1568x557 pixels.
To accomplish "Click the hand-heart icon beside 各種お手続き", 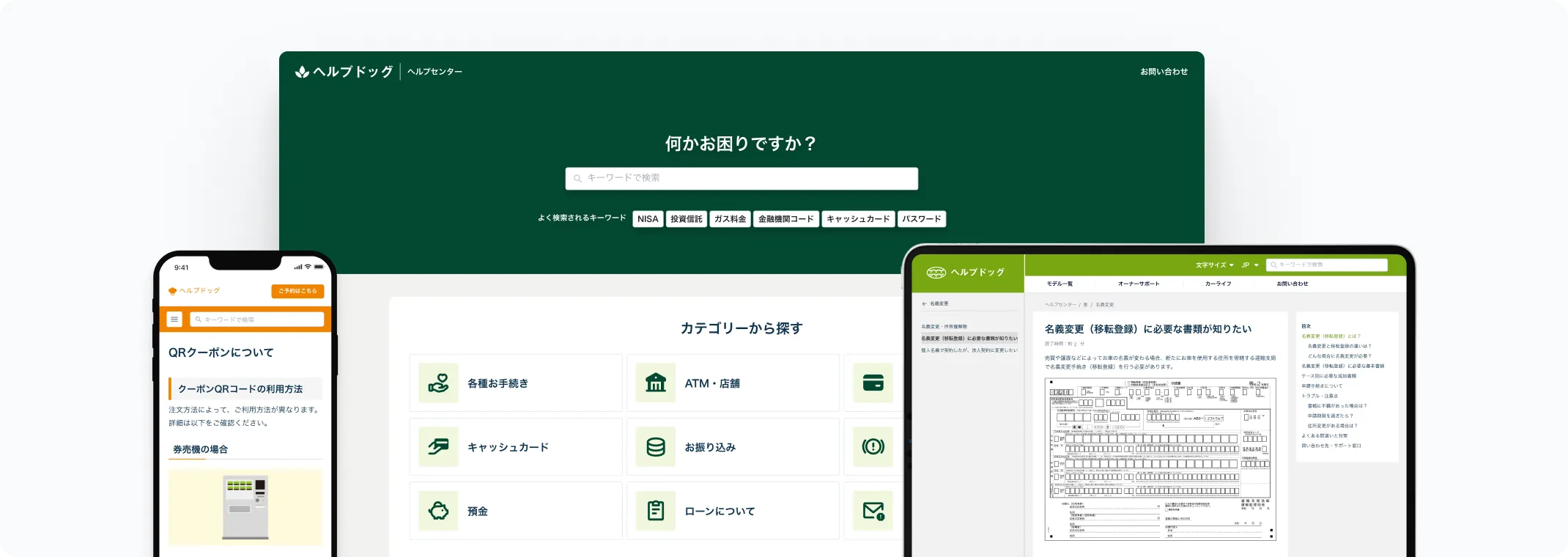I will click(438, 383).
